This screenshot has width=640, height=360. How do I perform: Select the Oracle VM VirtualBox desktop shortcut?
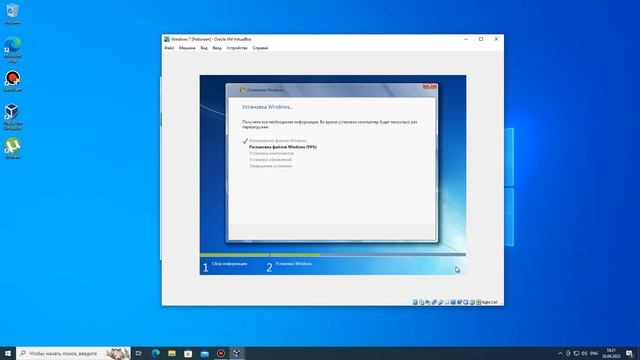point(13,117)
